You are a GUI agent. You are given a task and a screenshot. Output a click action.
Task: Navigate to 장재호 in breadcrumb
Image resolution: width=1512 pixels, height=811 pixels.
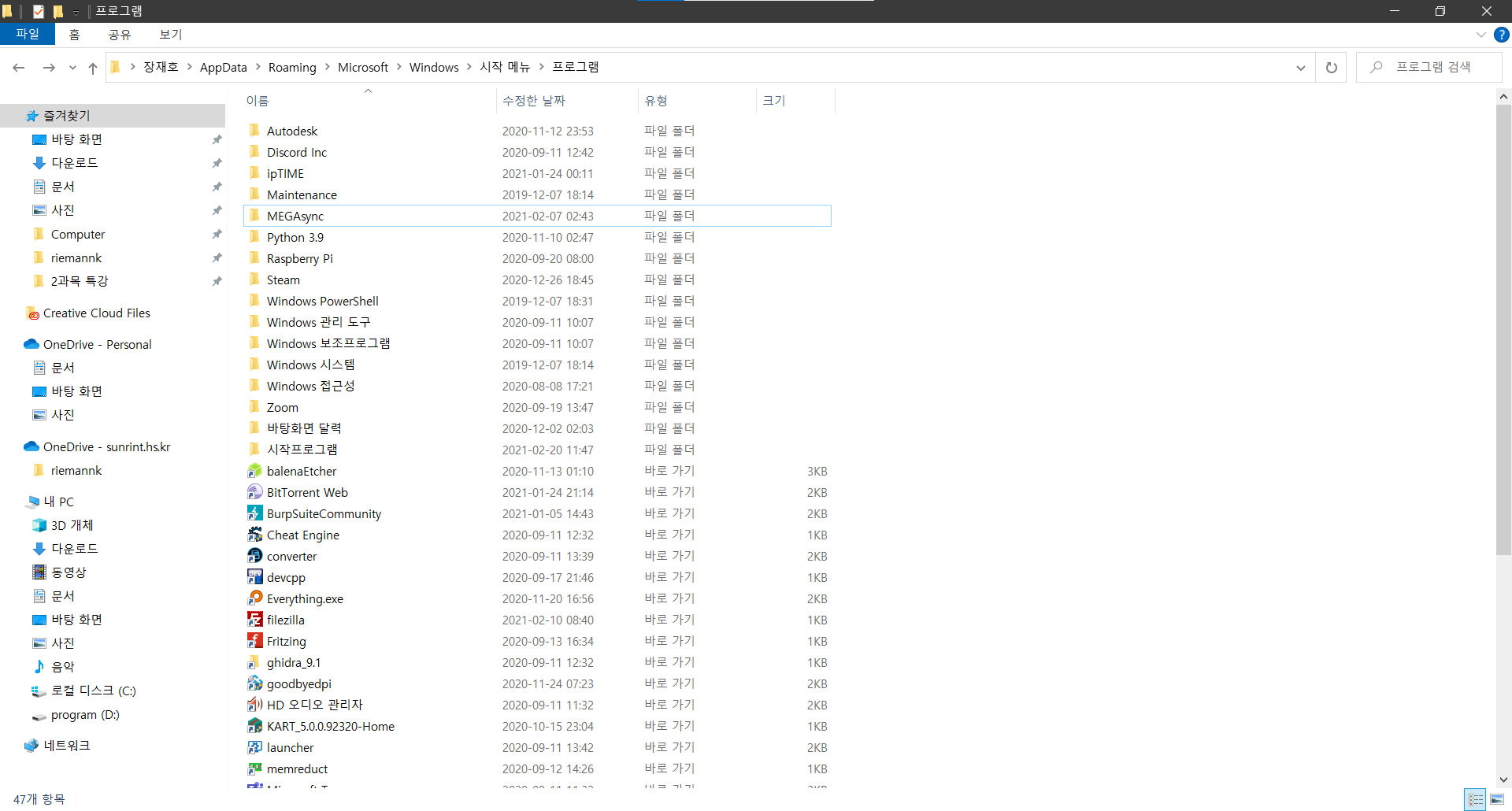[161, 67]
